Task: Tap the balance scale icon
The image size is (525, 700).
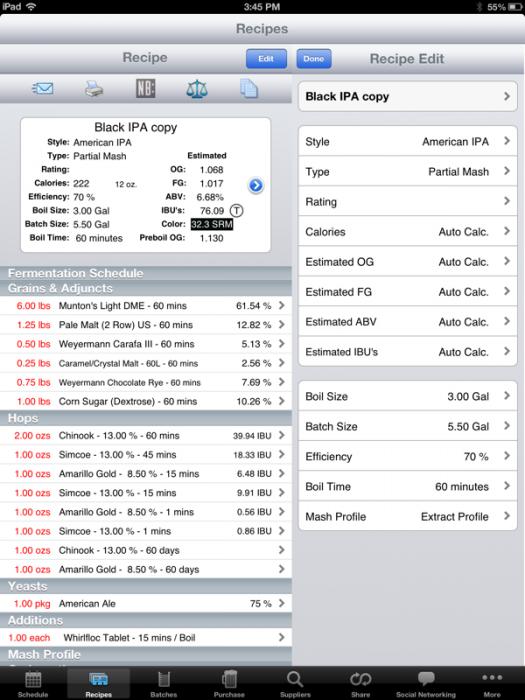Action: coord(197,89)
